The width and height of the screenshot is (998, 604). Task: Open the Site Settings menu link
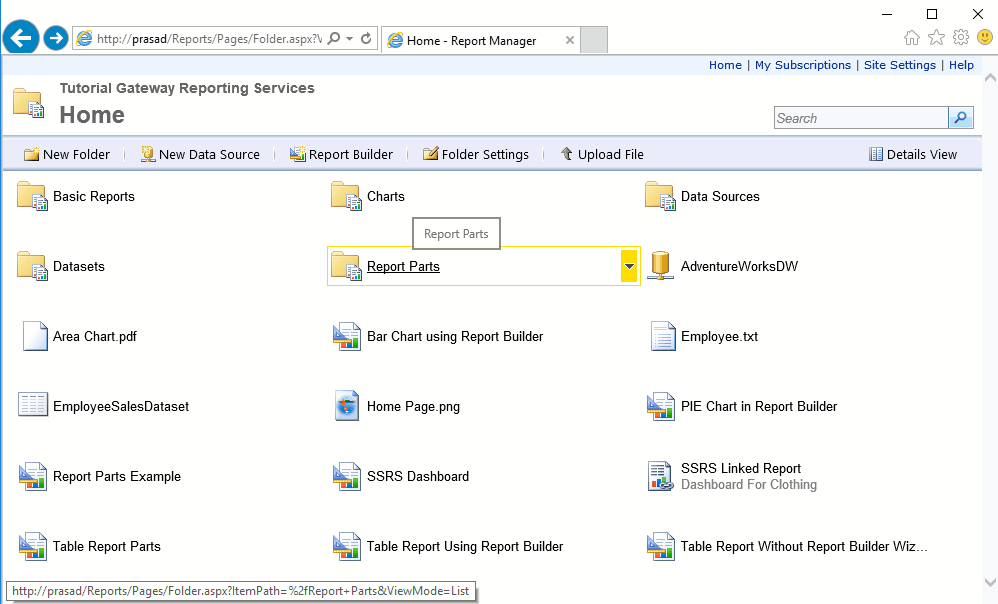click(x=899, y=65)
